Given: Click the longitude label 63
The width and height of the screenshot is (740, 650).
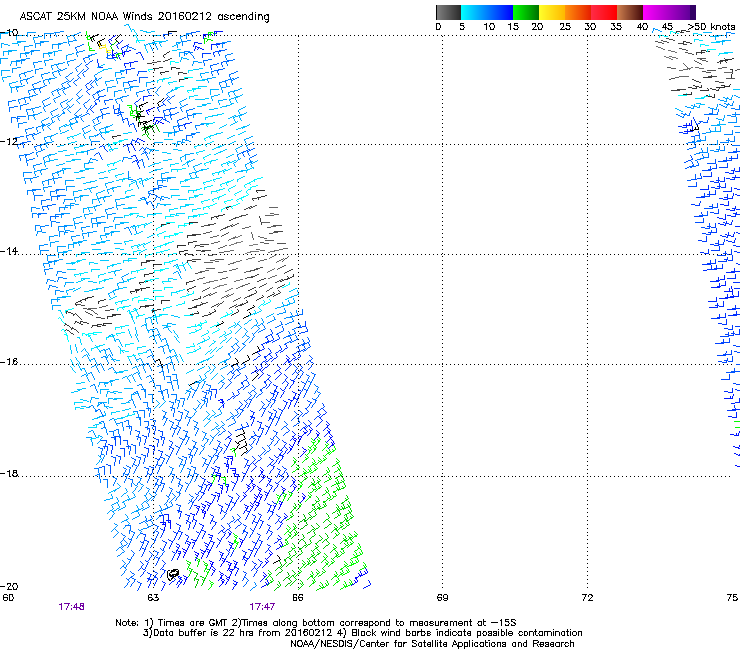Looking at the screenshot, I should [153, 598].
